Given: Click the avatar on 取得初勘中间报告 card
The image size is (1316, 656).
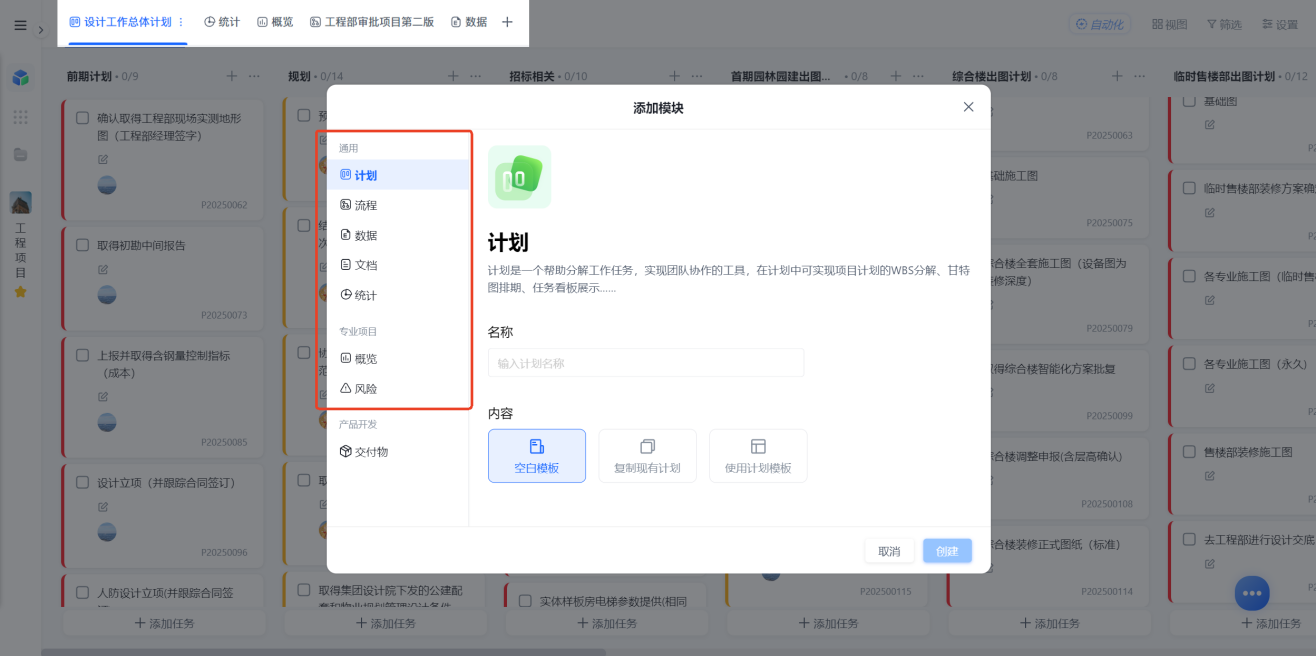Looking at the screenshot, I should (107, 294).
